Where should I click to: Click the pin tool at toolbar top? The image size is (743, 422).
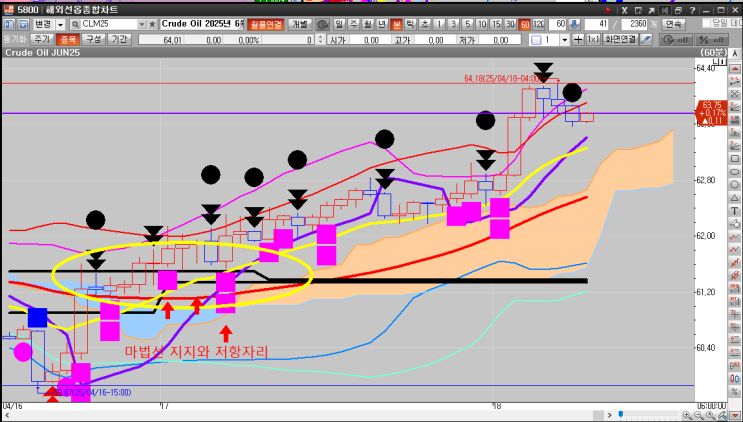pos(734,54)
